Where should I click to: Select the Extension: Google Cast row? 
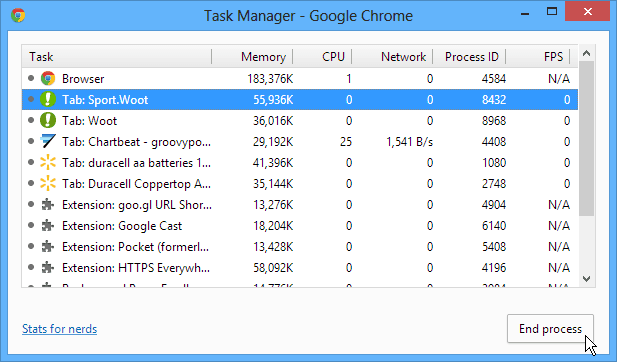[x=300, y=225]
